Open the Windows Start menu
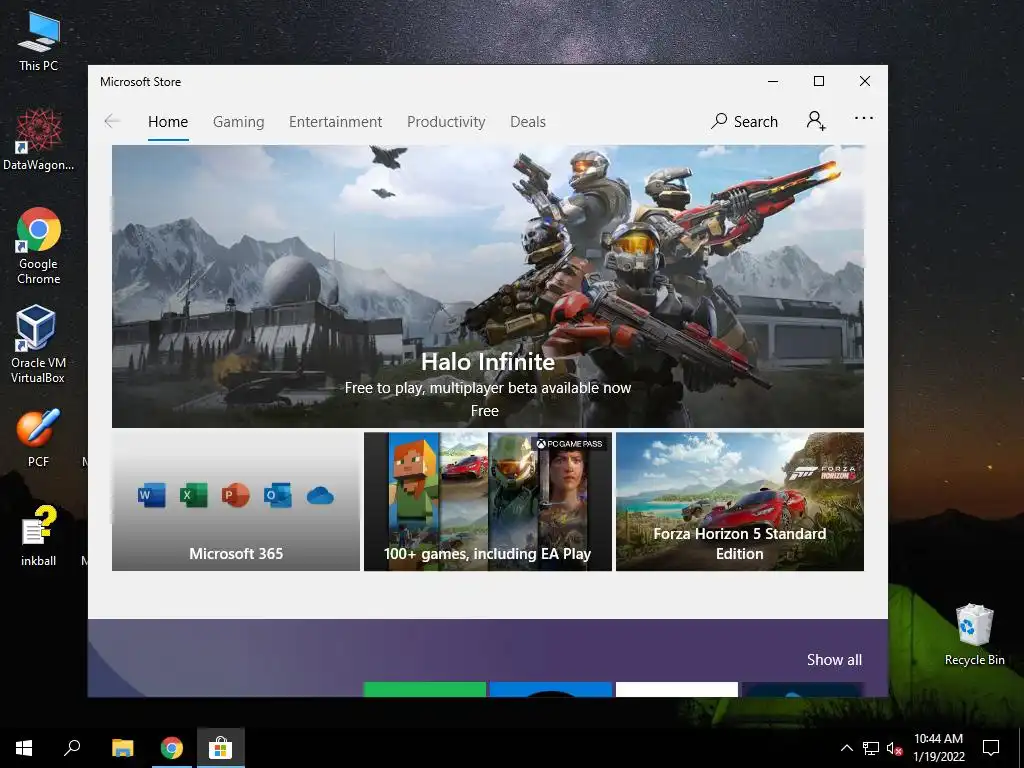 [x=24, y=748]
